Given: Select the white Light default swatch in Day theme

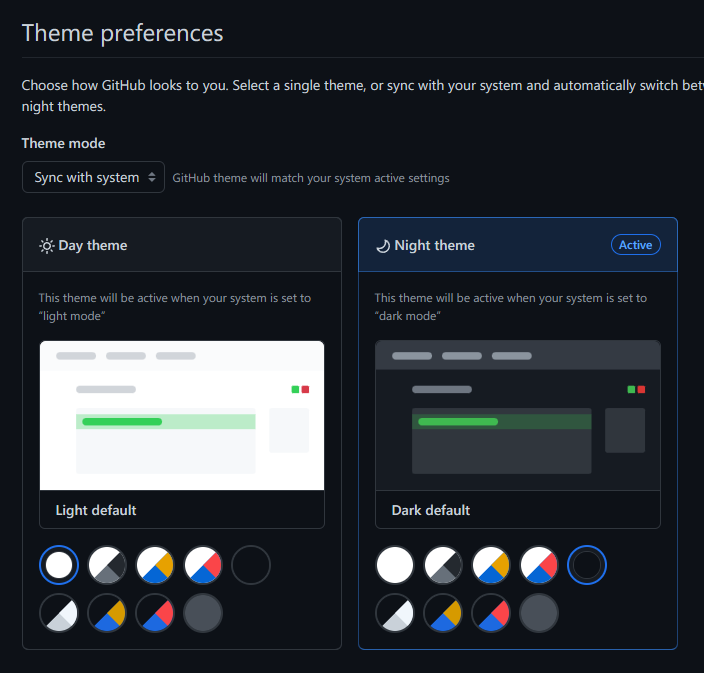Looking at the screenshot, I should (59, 565).
